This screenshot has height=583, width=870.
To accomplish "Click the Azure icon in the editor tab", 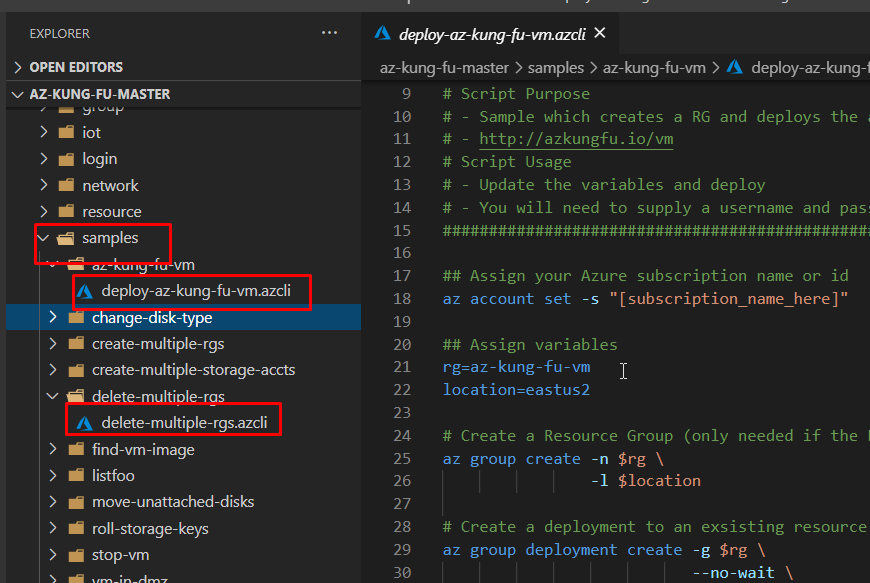I will pyautogui.click(x=382, y=33).
